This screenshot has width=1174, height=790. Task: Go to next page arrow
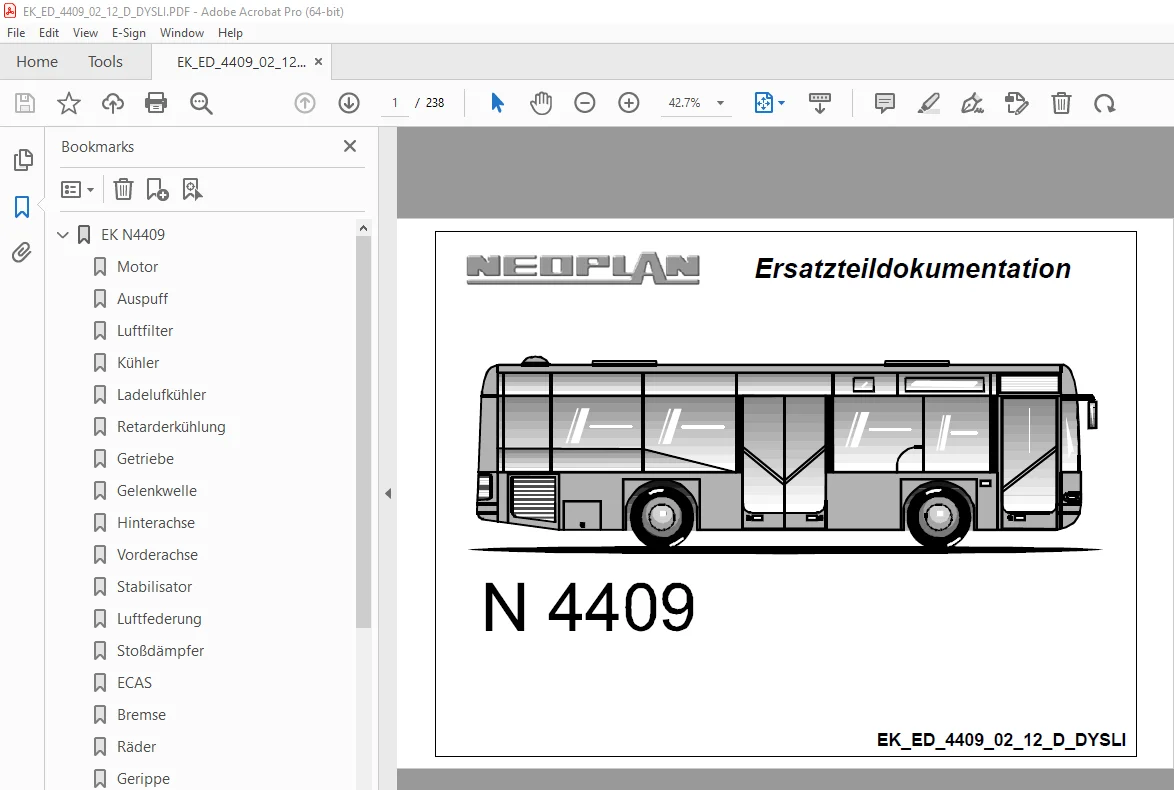tap(349, 103)
